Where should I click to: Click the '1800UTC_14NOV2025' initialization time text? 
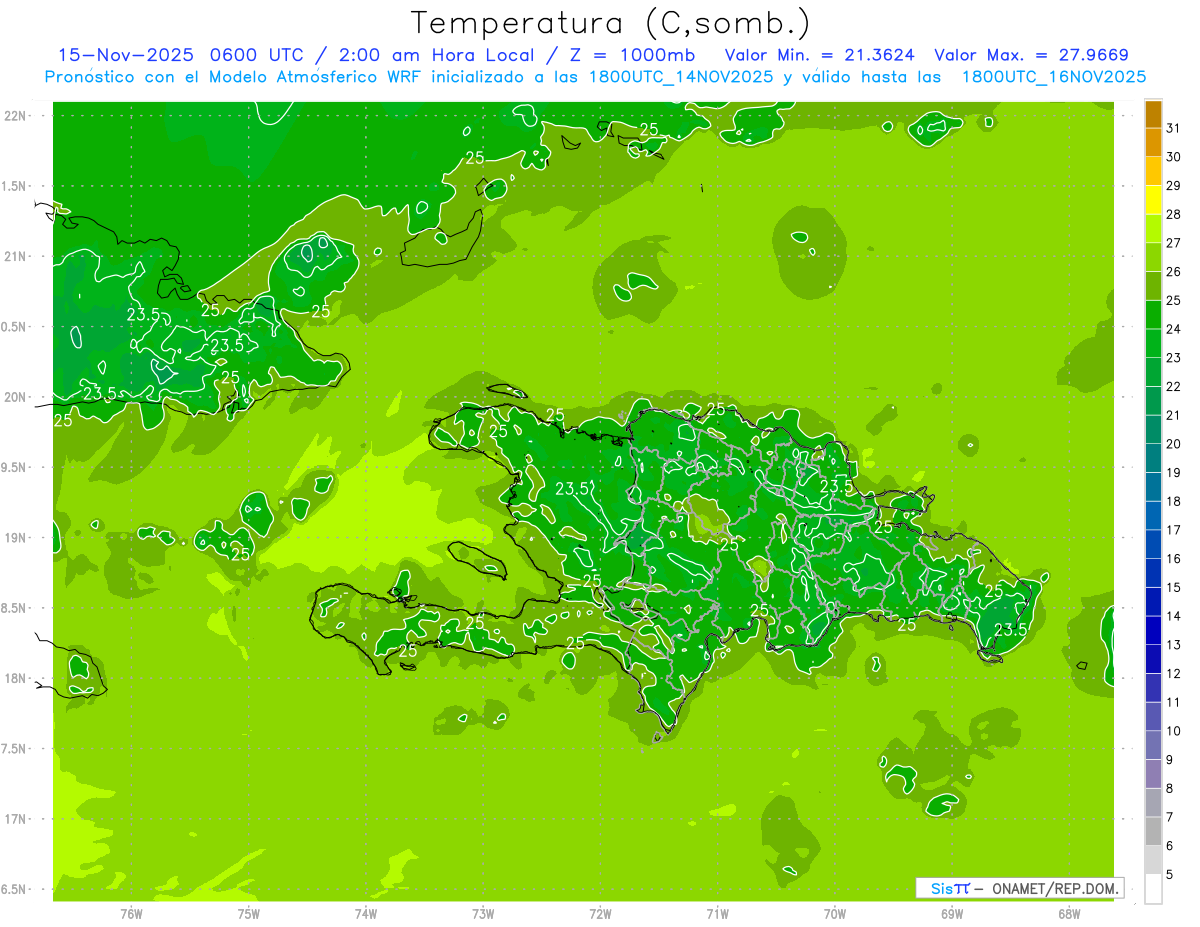tap(684, 77)
